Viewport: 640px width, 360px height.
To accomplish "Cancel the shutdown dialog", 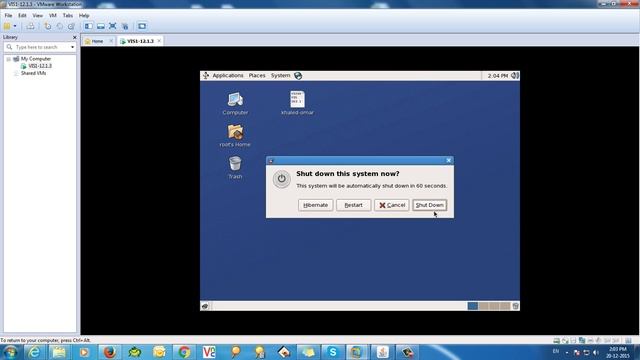I will [x=391, y=205].
